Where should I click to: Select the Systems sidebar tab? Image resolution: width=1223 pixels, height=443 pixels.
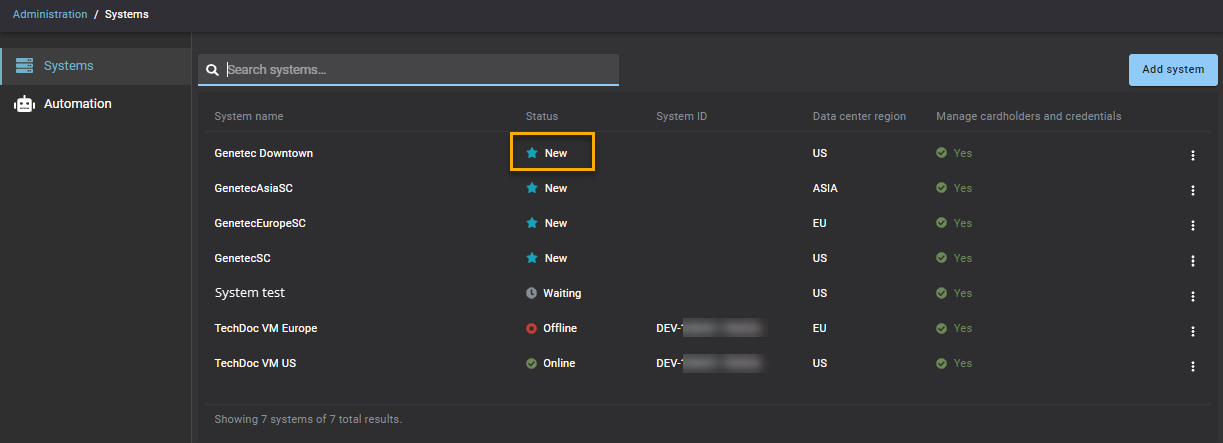click(x=68, y=66)
